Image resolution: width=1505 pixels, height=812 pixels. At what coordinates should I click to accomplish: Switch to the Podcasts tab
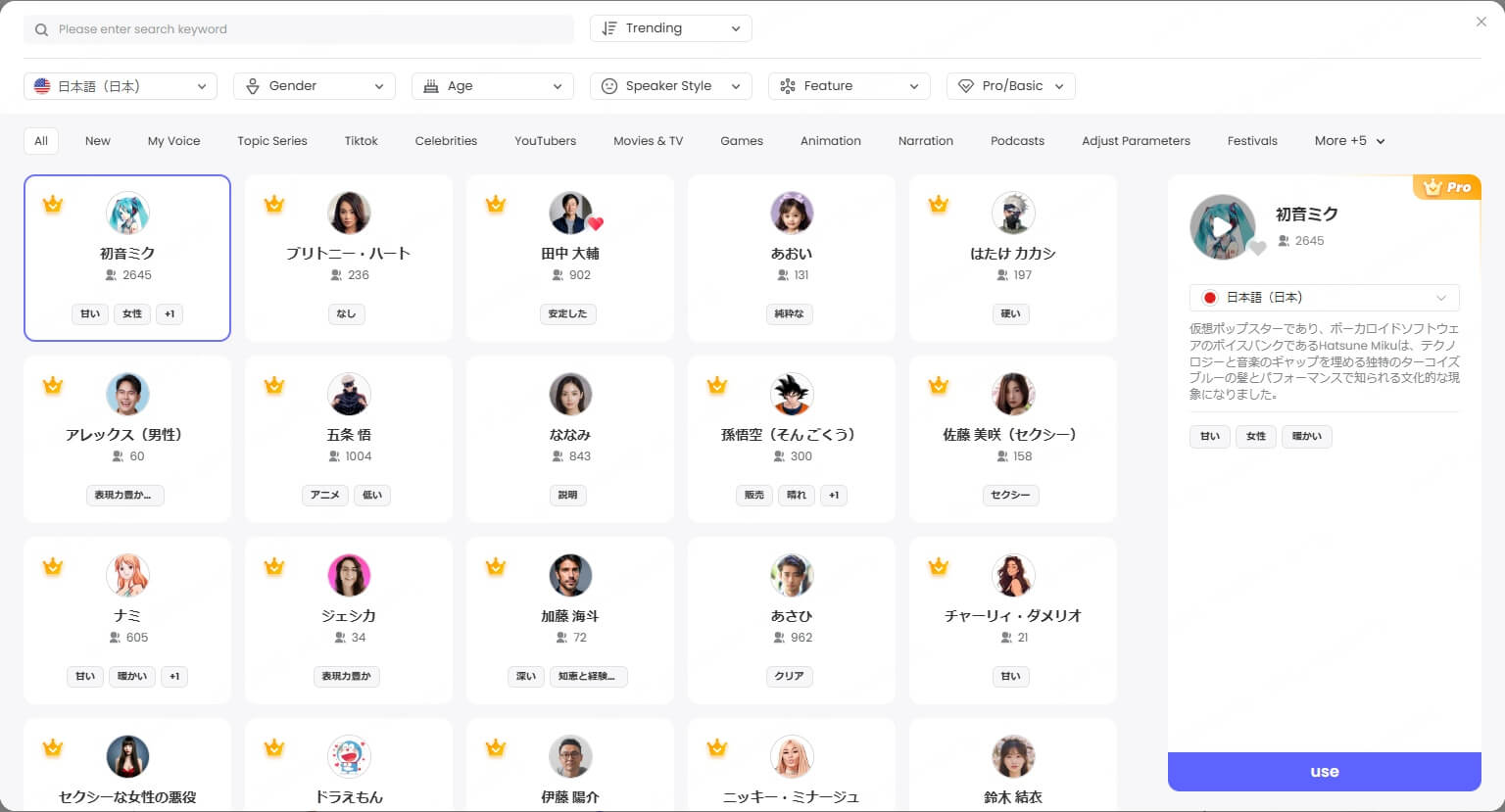tap(1017, 141)
